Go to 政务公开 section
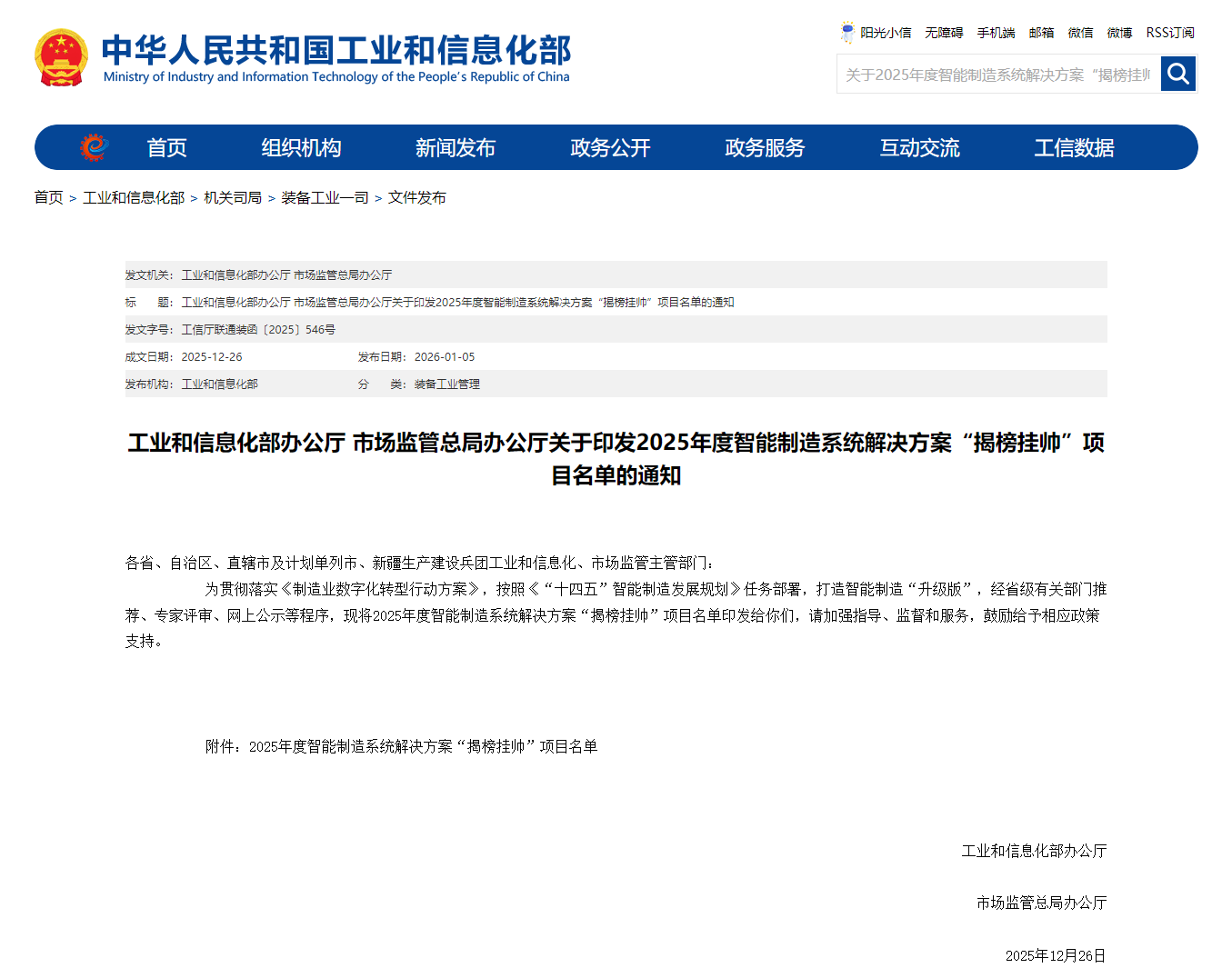This screenshot has height=978, width=1232. tap(610, 148)
